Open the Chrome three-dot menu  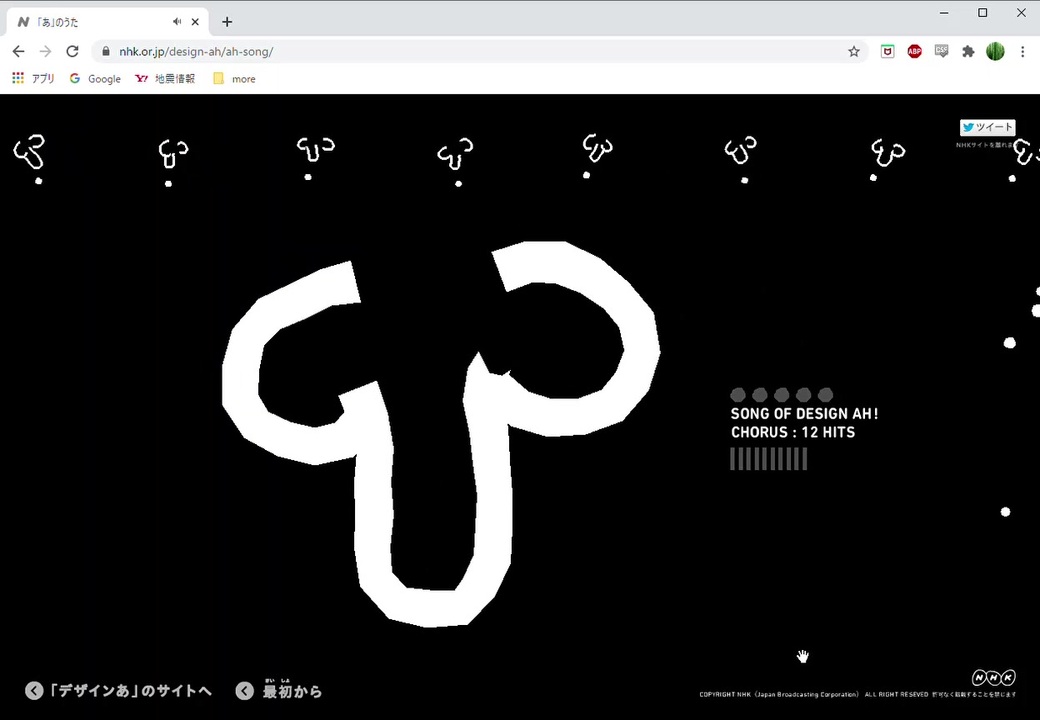point(1022,52)
